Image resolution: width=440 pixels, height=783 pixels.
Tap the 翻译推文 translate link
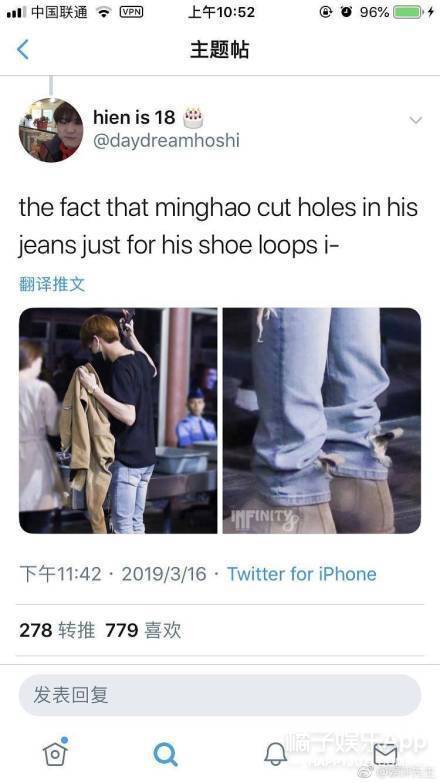click(52, 284)
